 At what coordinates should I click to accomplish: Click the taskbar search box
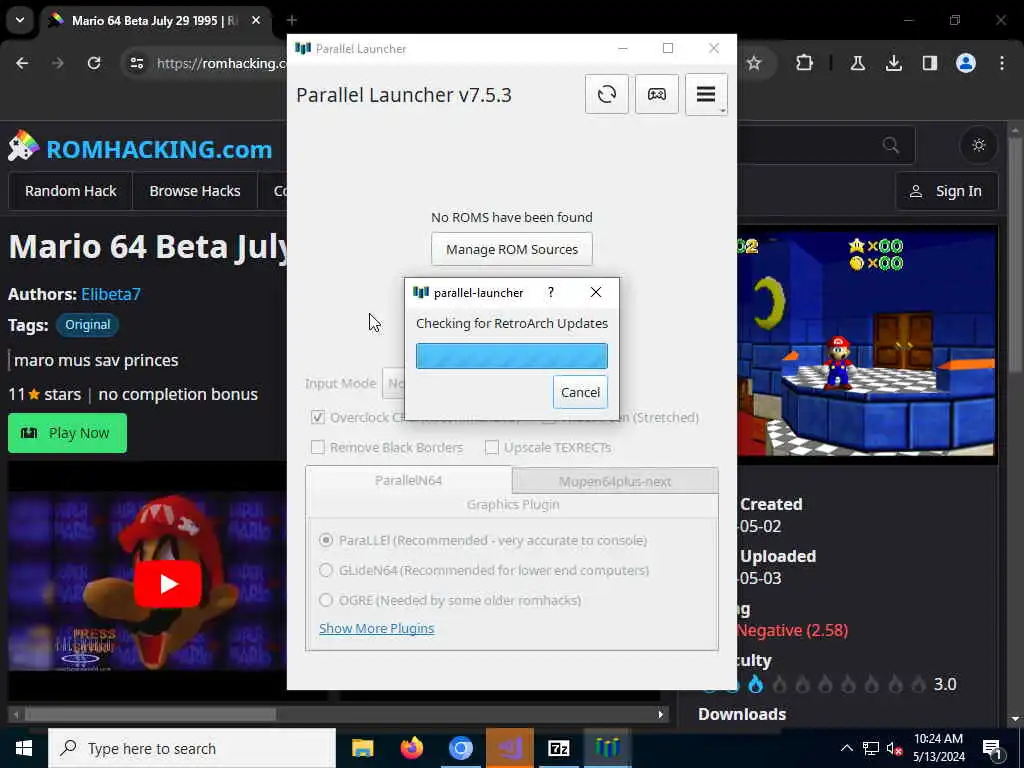(x=192, y=748)
